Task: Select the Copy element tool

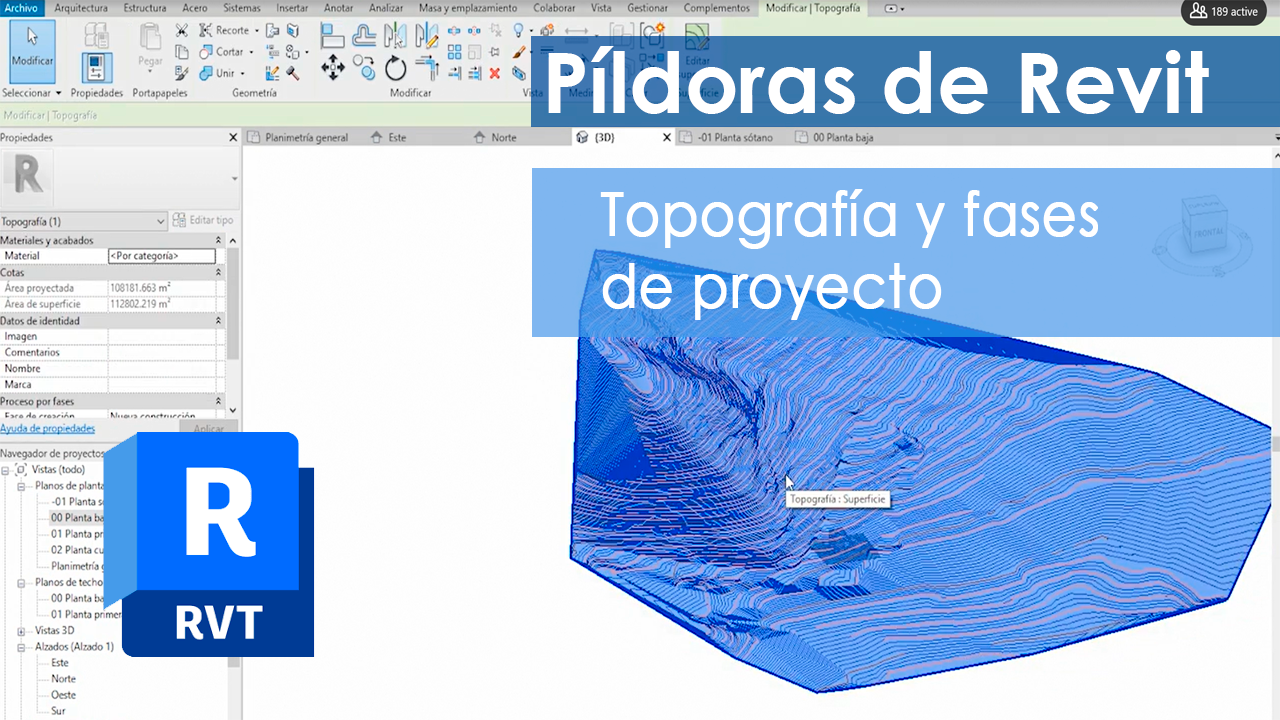Action: click(365, 68)
